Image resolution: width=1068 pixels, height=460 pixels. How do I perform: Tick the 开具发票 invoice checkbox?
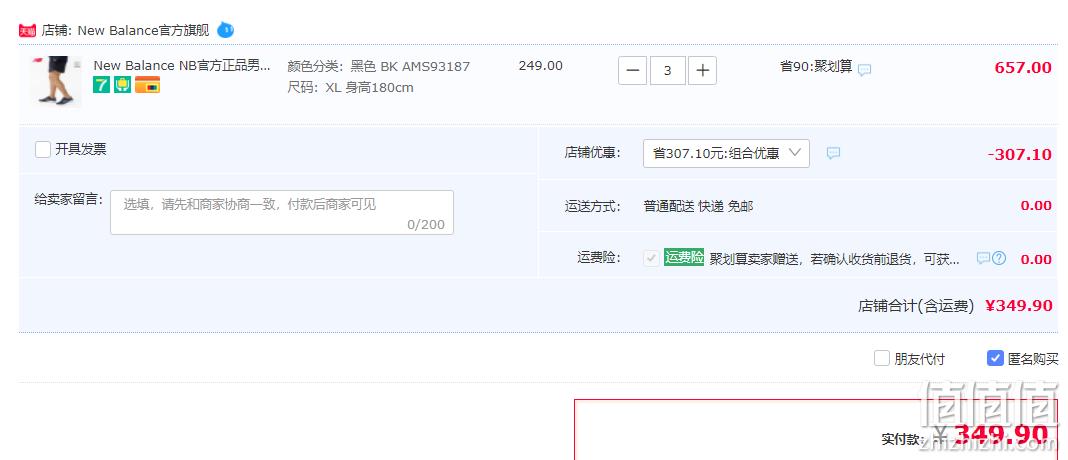tap(43, 149)
